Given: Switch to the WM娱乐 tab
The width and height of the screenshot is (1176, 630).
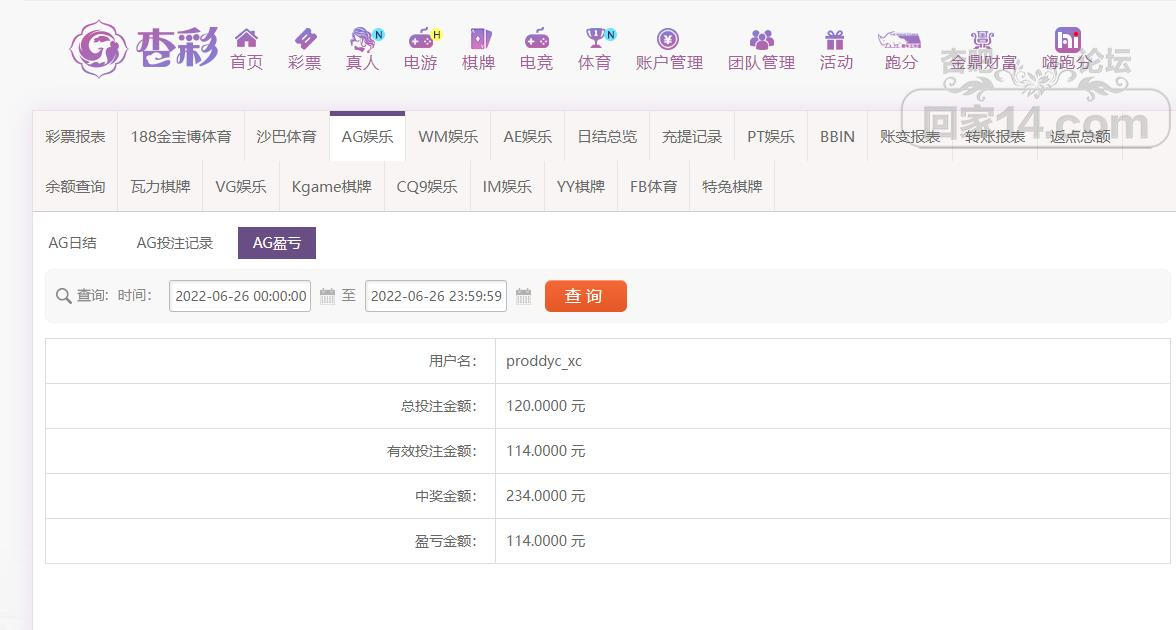Looking at the screenshot, I should pos(448,137).
